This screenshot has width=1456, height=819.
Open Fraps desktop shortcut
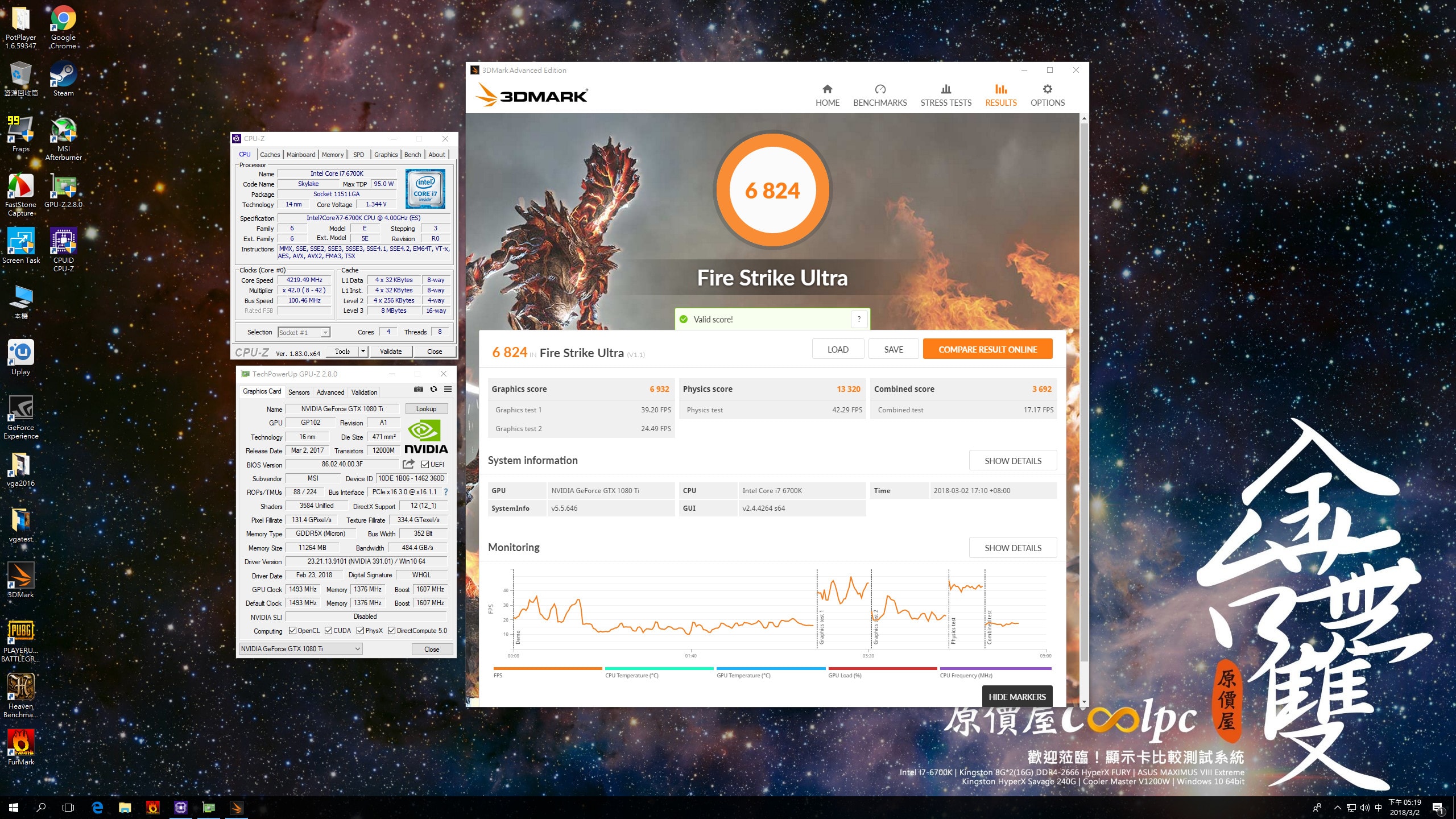(x=20, y=134)
